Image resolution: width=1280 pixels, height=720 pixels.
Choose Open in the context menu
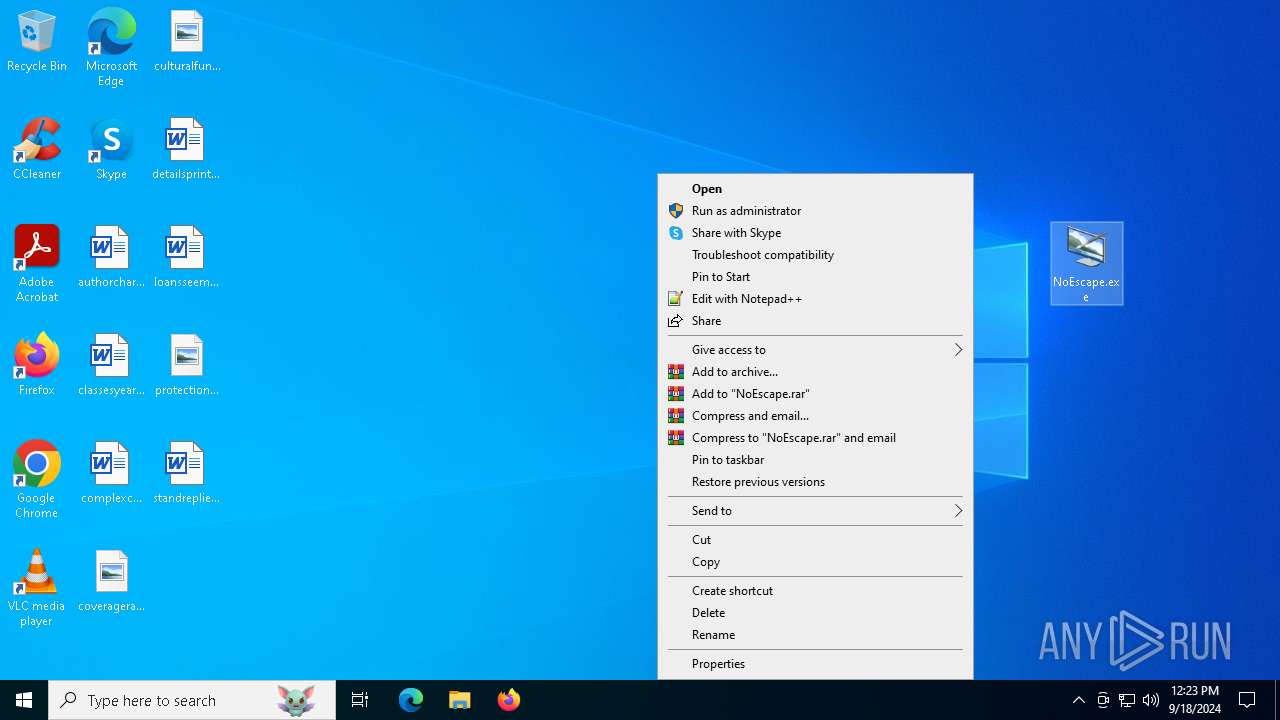click(815, 189)
